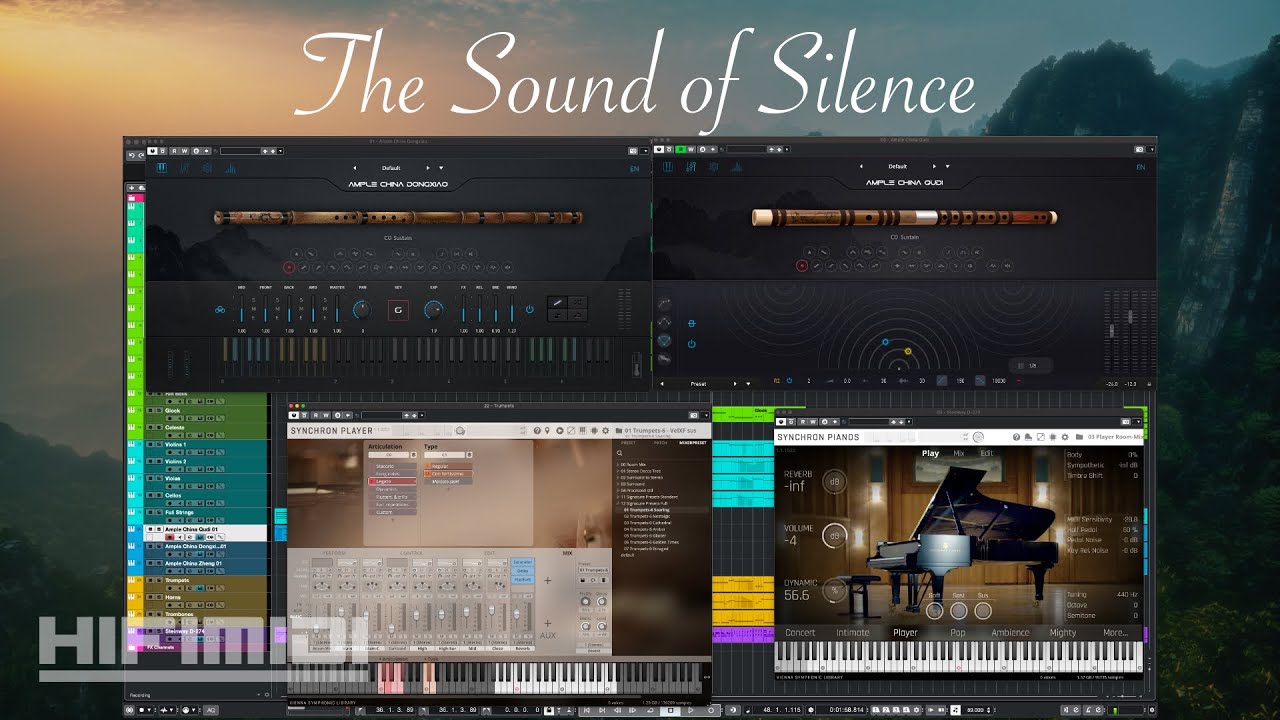This screenshot has height=720, width=1280.
Task: Open the settings gear icon in the Qudi plugin
Action: tap(714, 167)
